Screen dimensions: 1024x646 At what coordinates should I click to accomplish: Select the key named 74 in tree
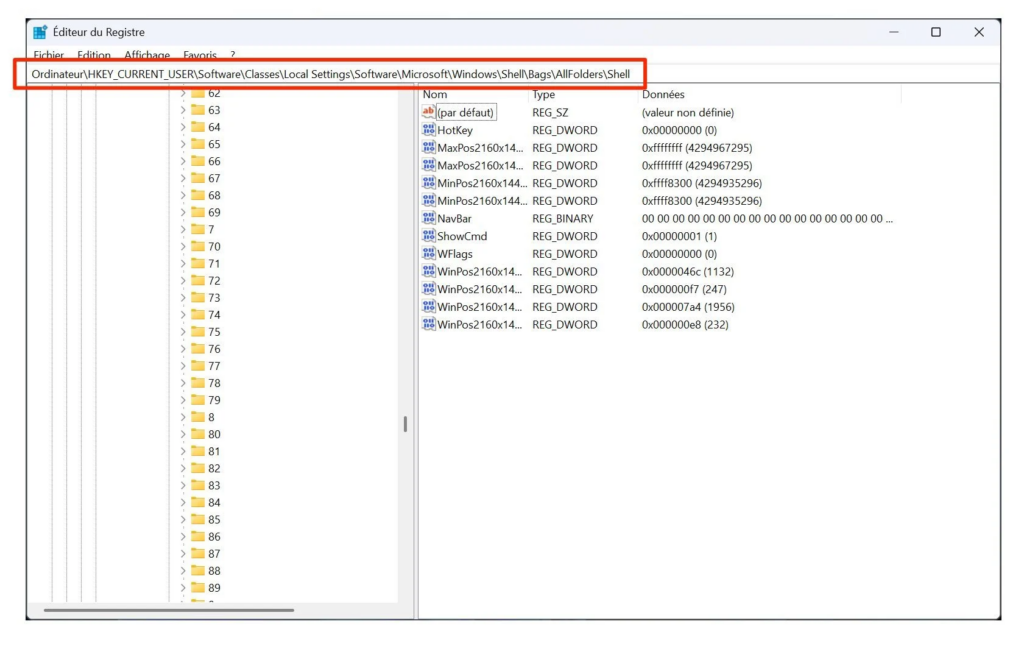pos(214,315)
